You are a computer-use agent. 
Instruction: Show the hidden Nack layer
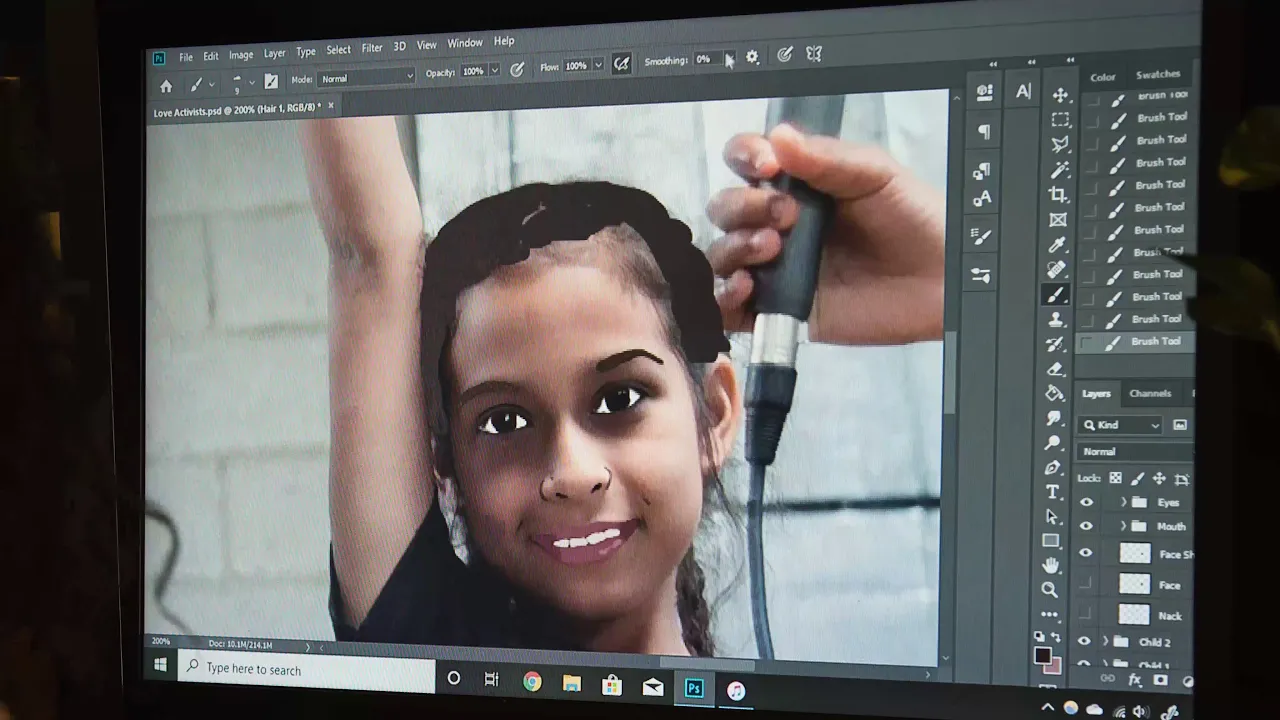tap(1085, 614)
